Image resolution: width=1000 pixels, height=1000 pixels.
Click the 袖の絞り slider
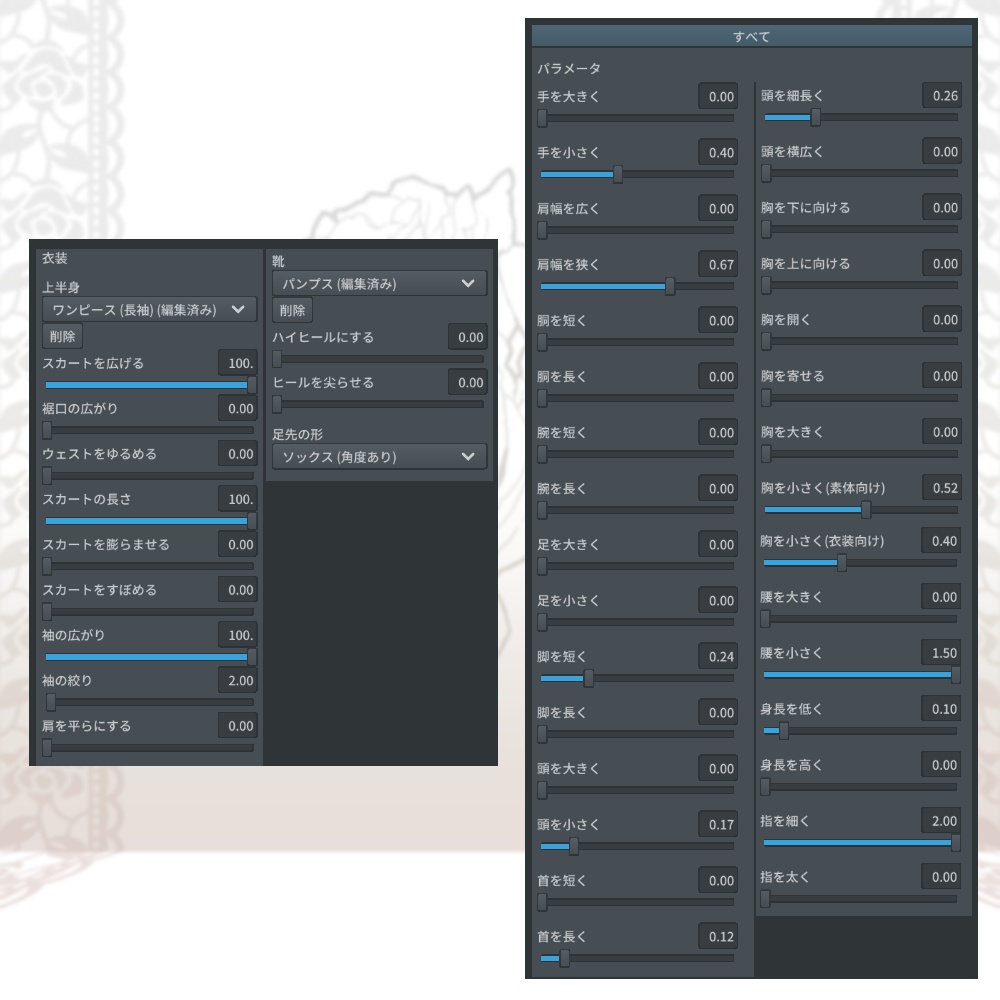[x=148, y=701]
